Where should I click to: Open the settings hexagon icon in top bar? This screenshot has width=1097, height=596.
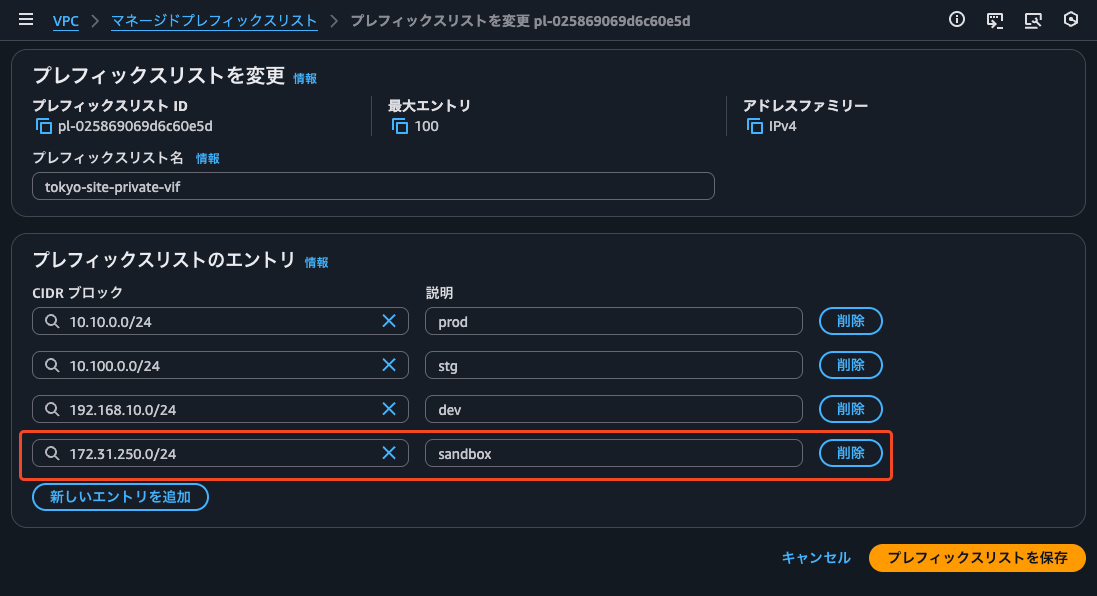pyautogui.click(x=1070, y=19)
